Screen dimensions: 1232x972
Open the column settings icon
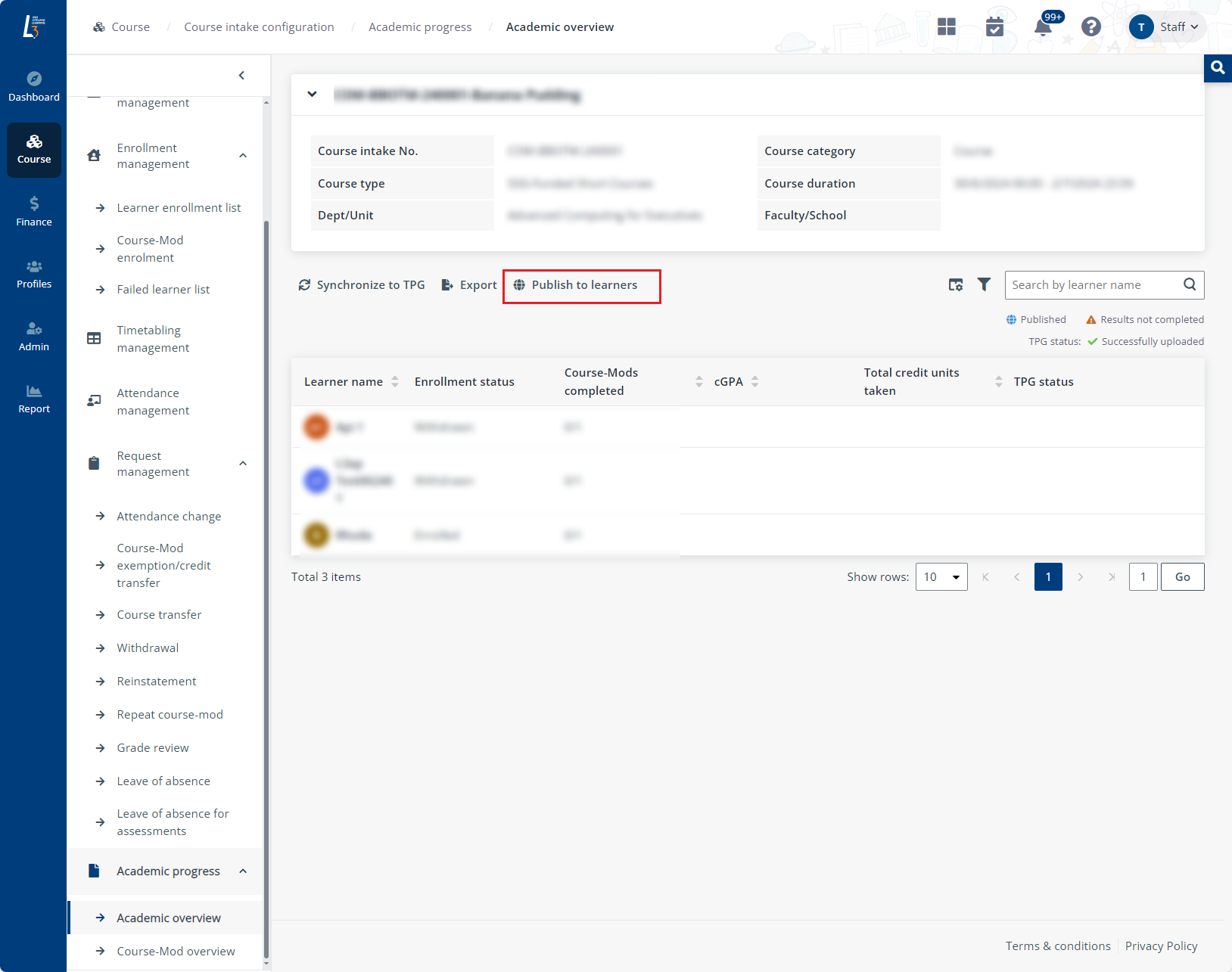(956, 284)
